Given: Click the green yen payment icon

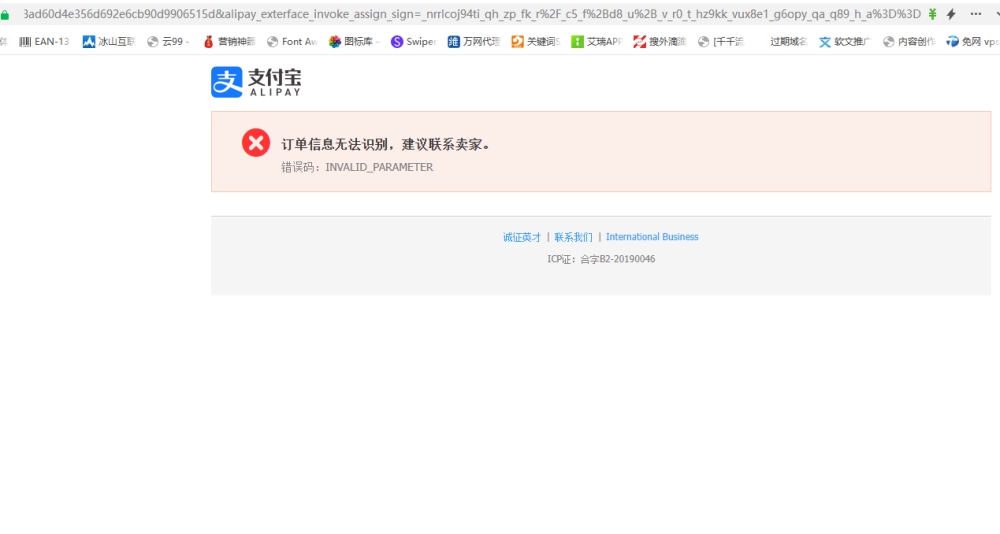Looking at the screenshot, I should click(932, 13).
